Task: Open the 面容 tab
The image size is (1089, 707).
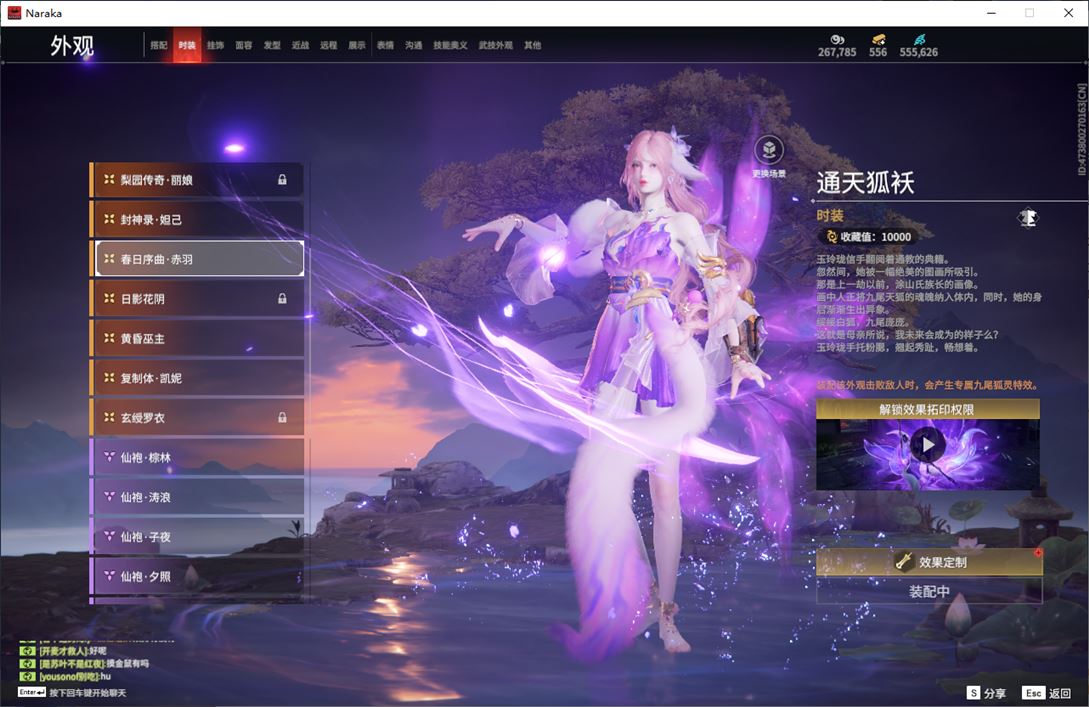Action: [244, 45]
